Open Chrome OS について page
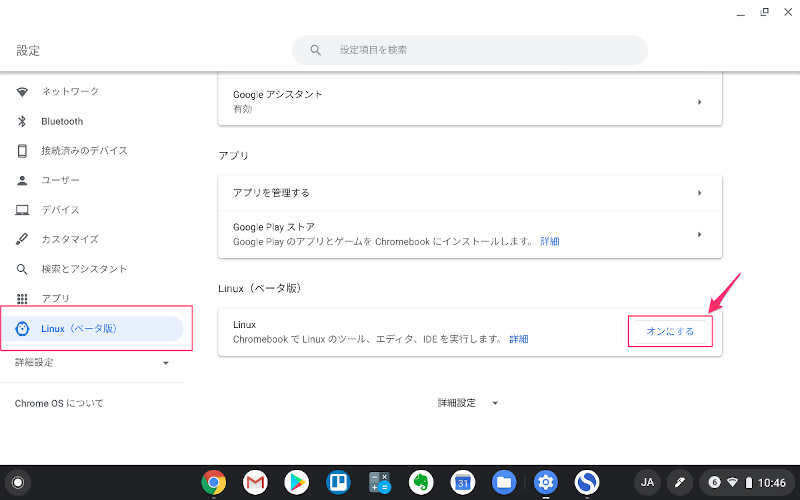The image size is (800, 500). click(x=59, y=403)
